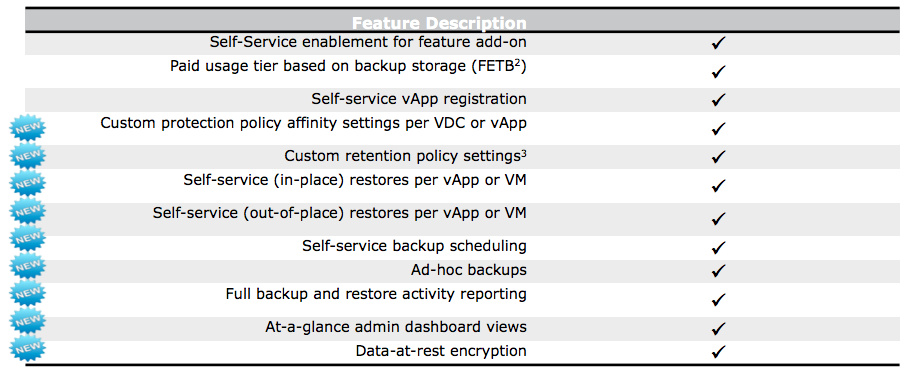Click the Feature Description header

(439, 23)
